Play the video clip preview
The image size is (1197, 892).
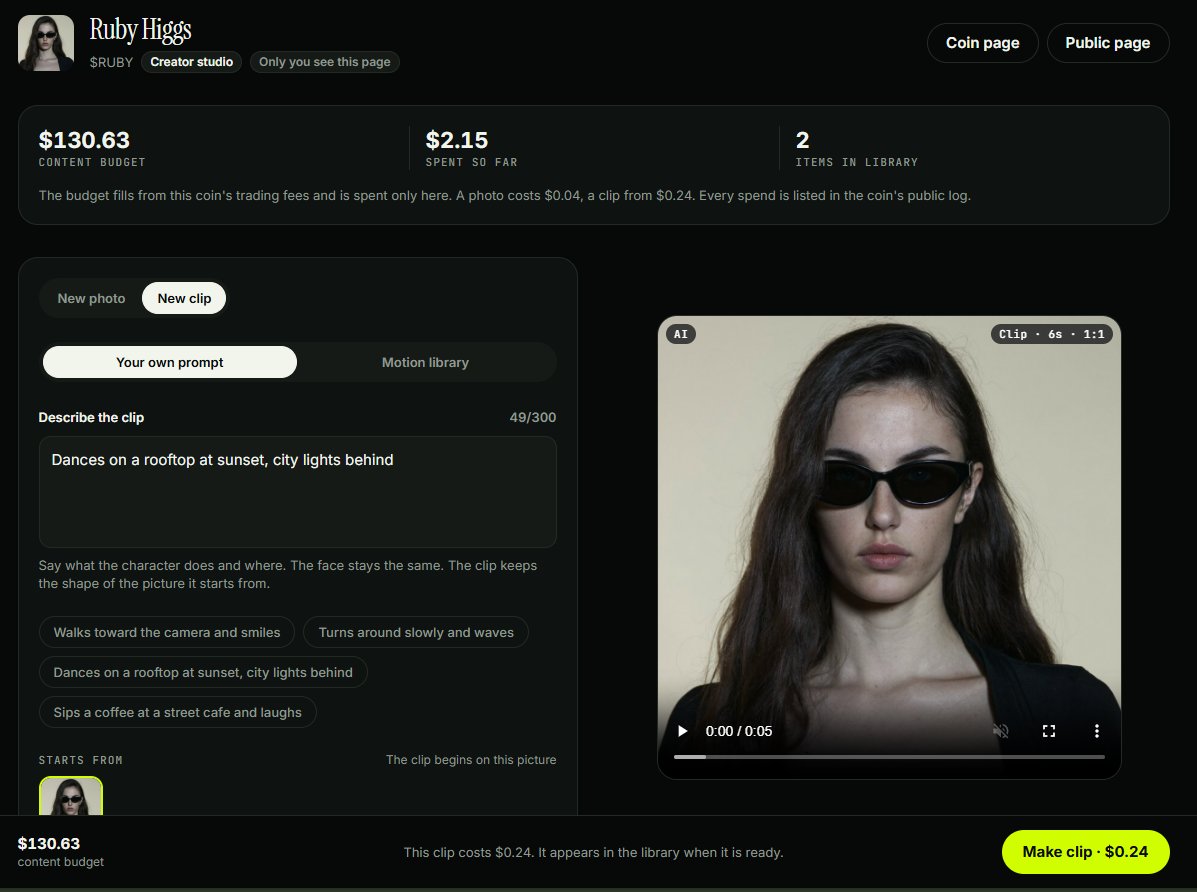(x=682, y=731)
